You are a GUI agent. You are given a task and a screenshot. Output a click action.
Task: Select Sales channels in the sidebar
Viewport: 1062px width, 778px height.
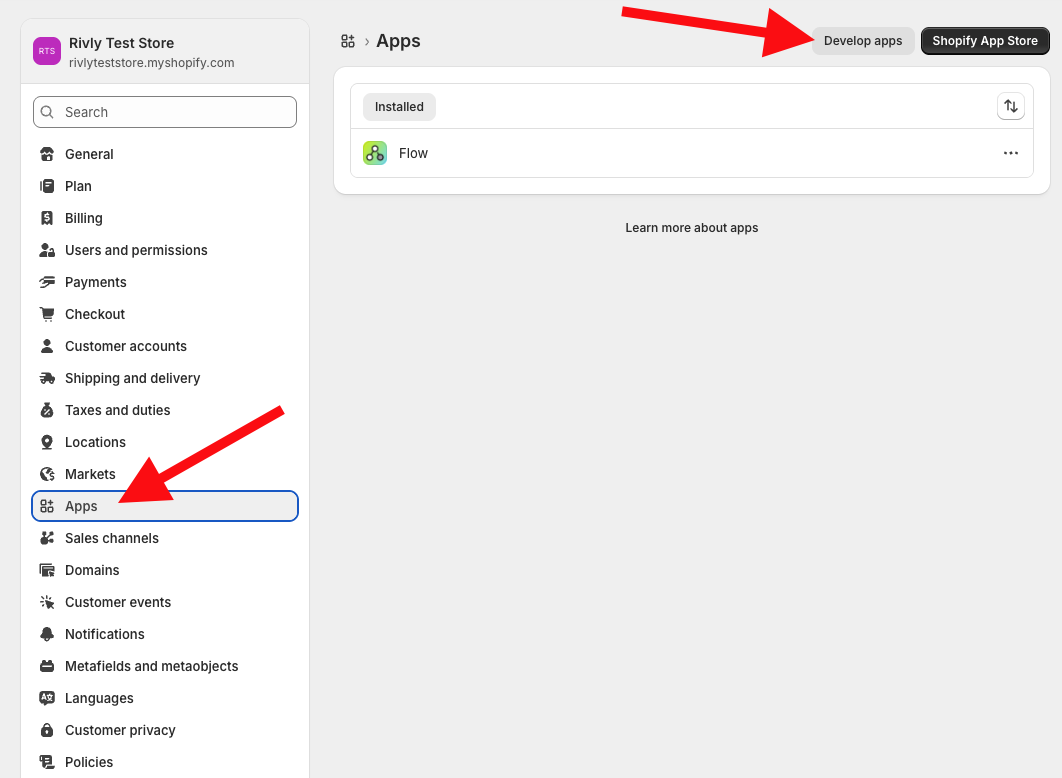tap(112, 538)
